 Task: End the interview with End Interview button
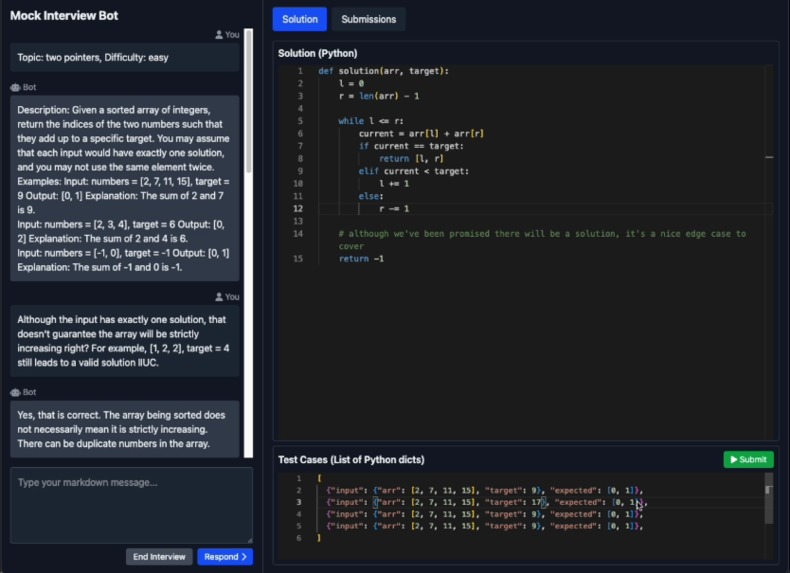click(159, 557)
